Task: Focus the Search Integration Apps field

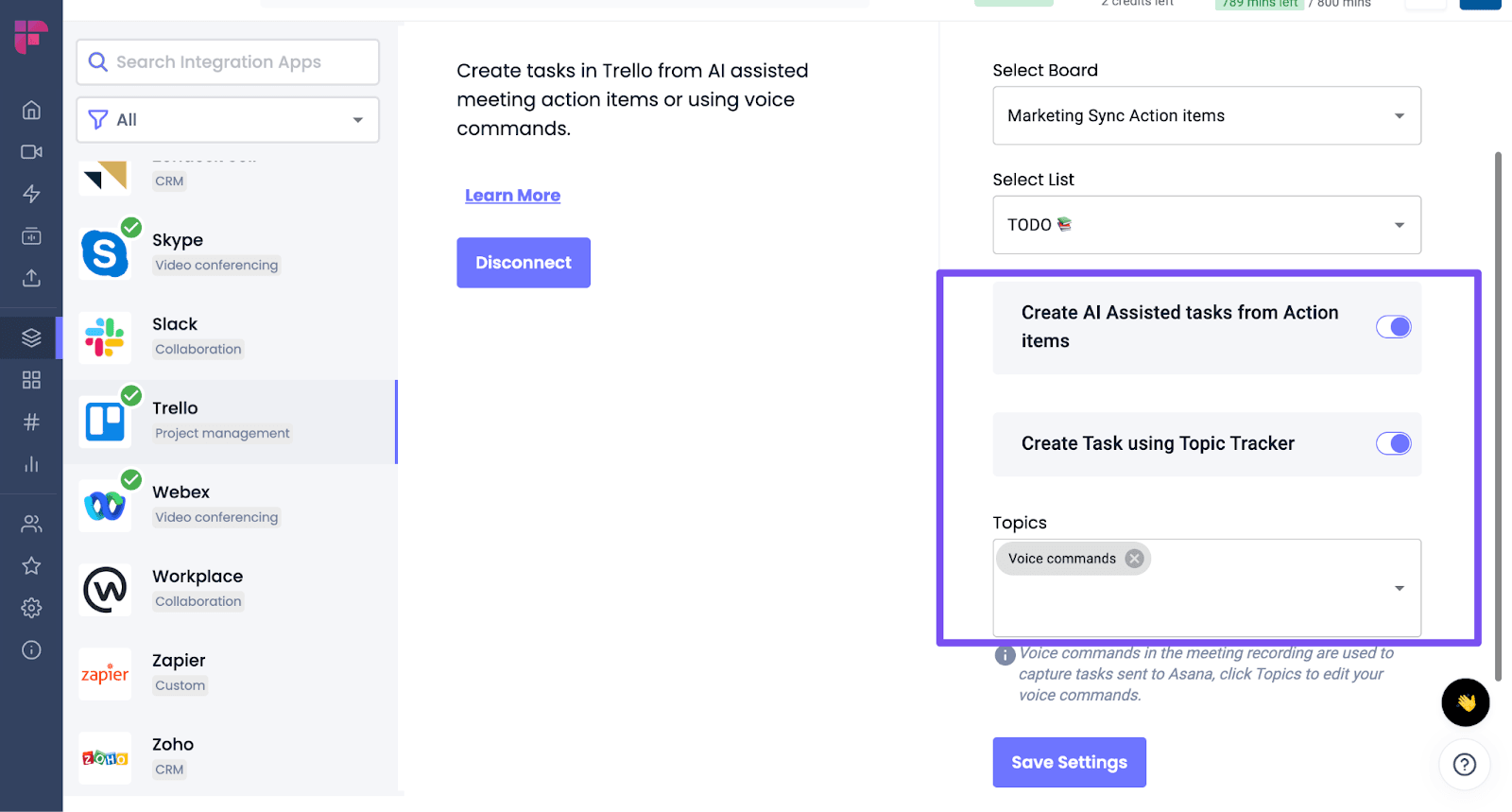Action: (228, 62)
